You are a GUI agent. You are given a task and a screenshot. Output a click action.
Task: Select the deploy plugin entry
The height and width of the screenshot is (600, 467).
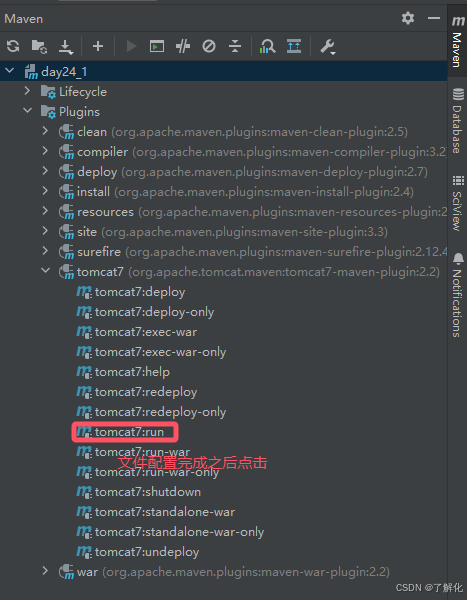pyautogui.click(x=243, y=172)
